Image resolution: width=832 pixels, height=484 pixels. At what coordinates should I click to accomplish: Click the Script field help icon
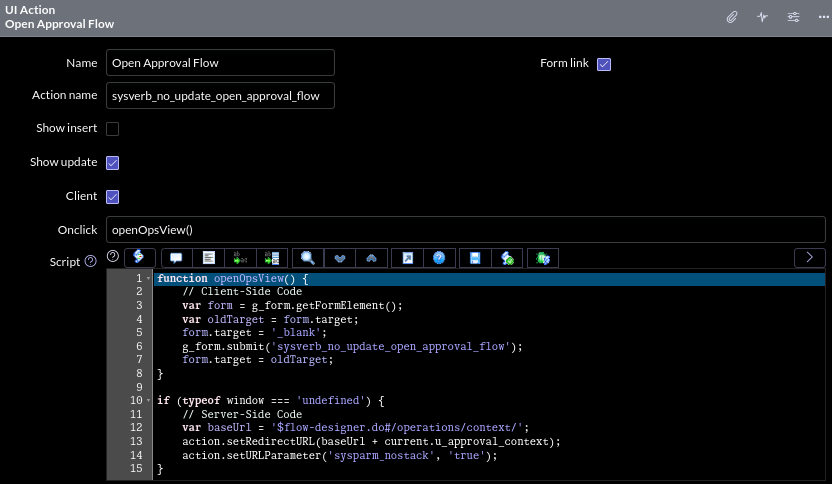click(x=91, y=262)
